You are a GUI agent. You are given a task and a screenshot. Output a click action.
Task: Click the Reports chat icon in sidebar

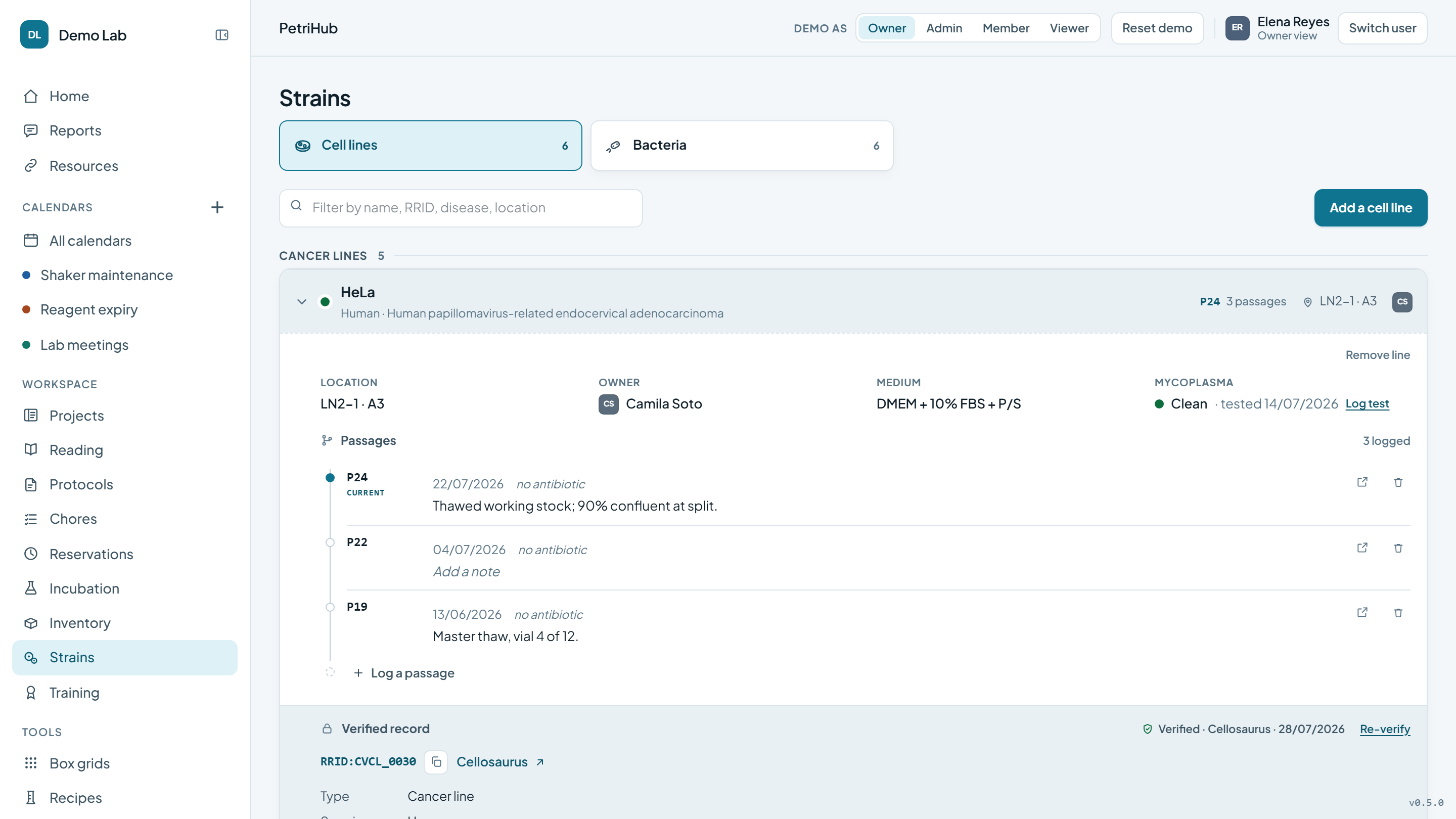31,130
